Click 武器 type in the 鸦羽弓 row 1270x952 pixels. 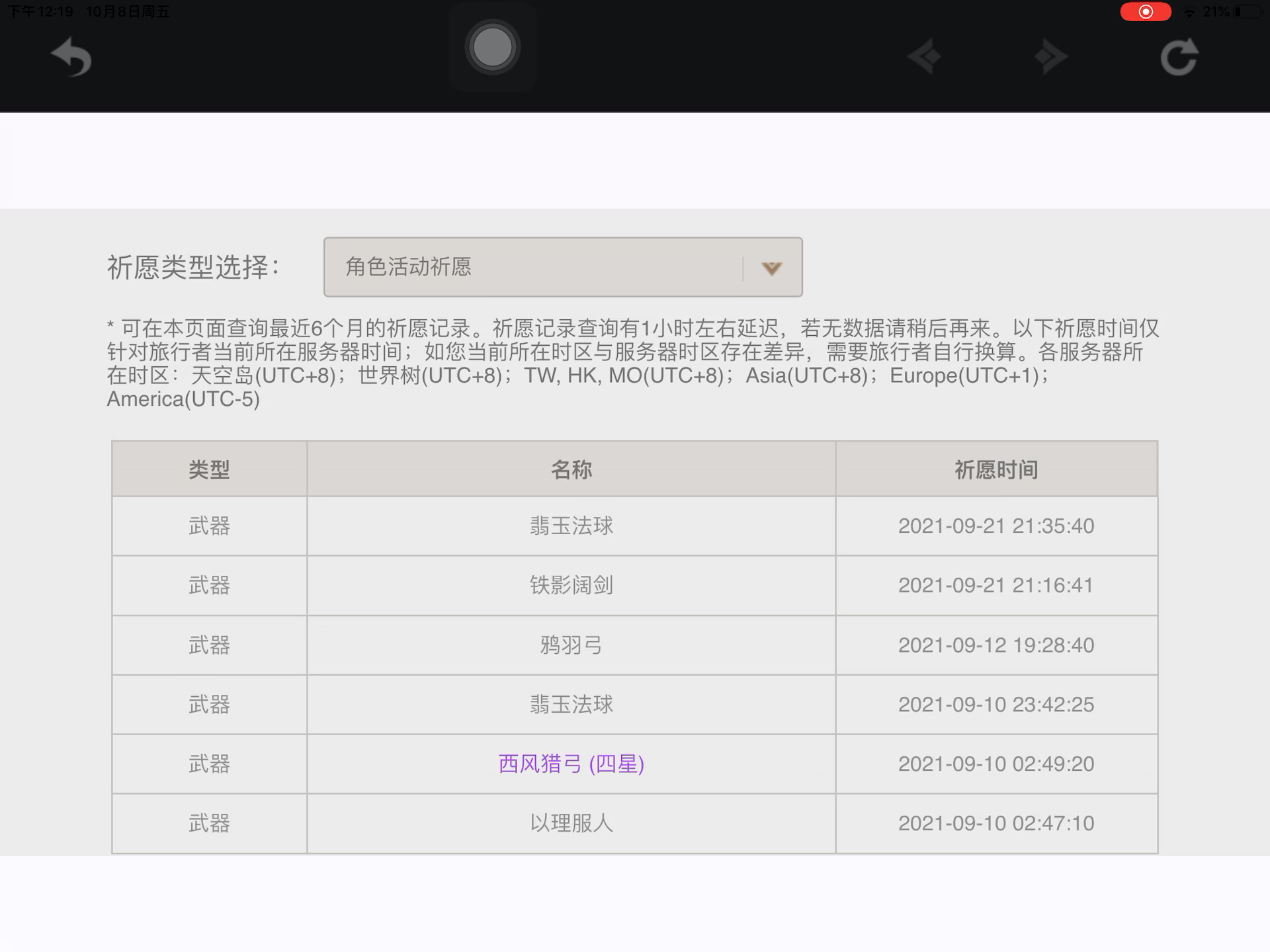[209, 645]
